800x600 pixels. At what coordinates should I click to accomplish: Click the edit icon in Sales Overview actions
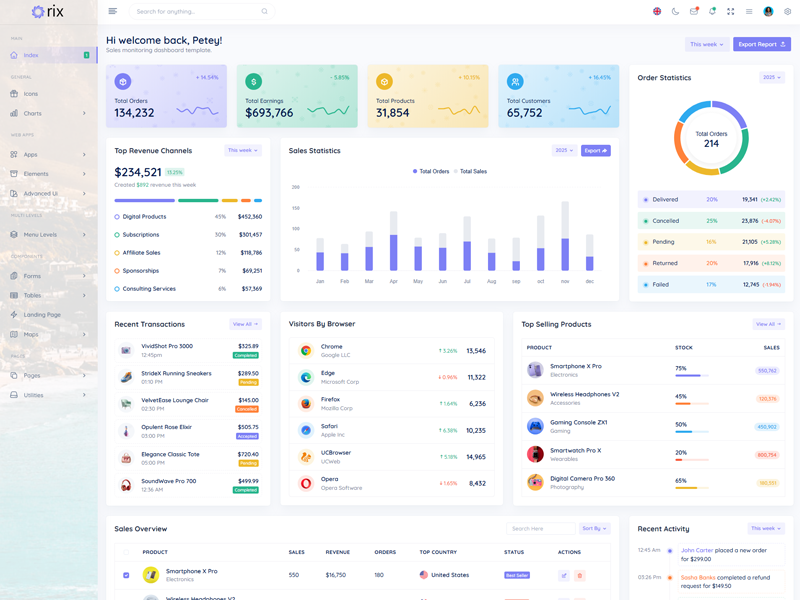(x=564, y=575)
